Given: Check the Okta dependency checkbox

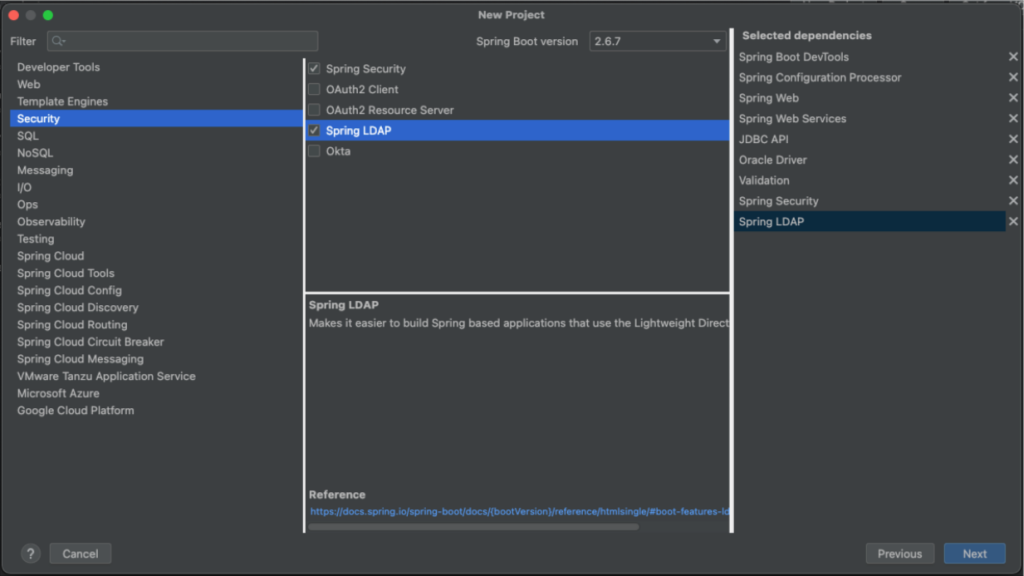Looking at the screenshot, I should pyautogui.click(x=314, y=151).
